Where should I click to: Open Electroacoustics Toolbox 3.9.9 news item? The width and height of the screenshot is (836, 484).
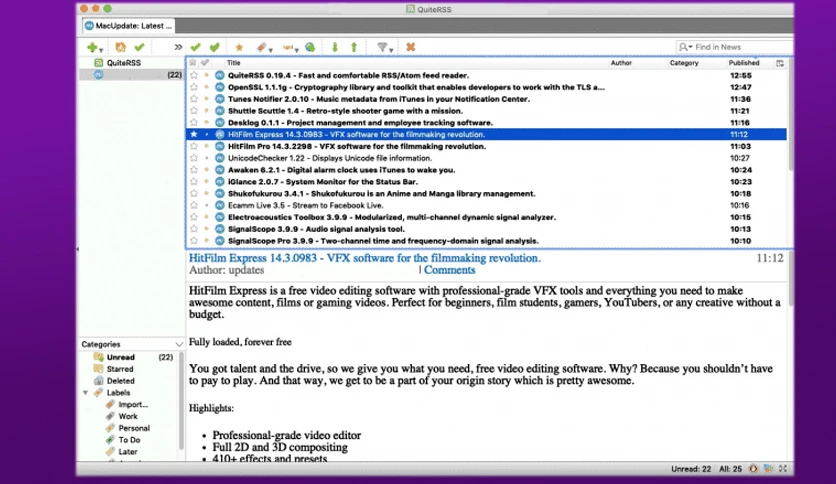pyautogui.click(x=392, y=217)
